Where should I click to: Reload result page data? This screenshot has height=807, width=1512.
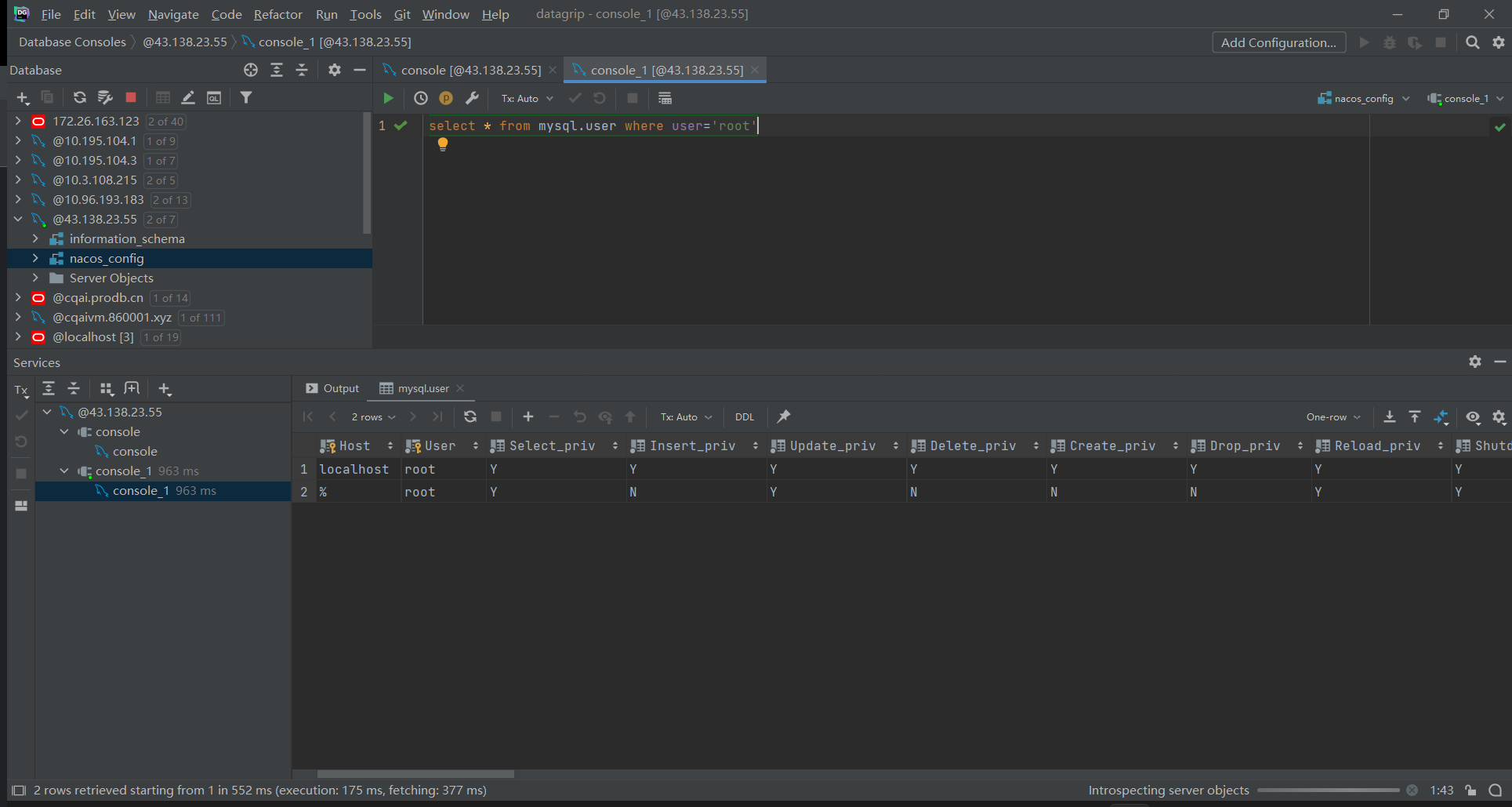(470, 416)
